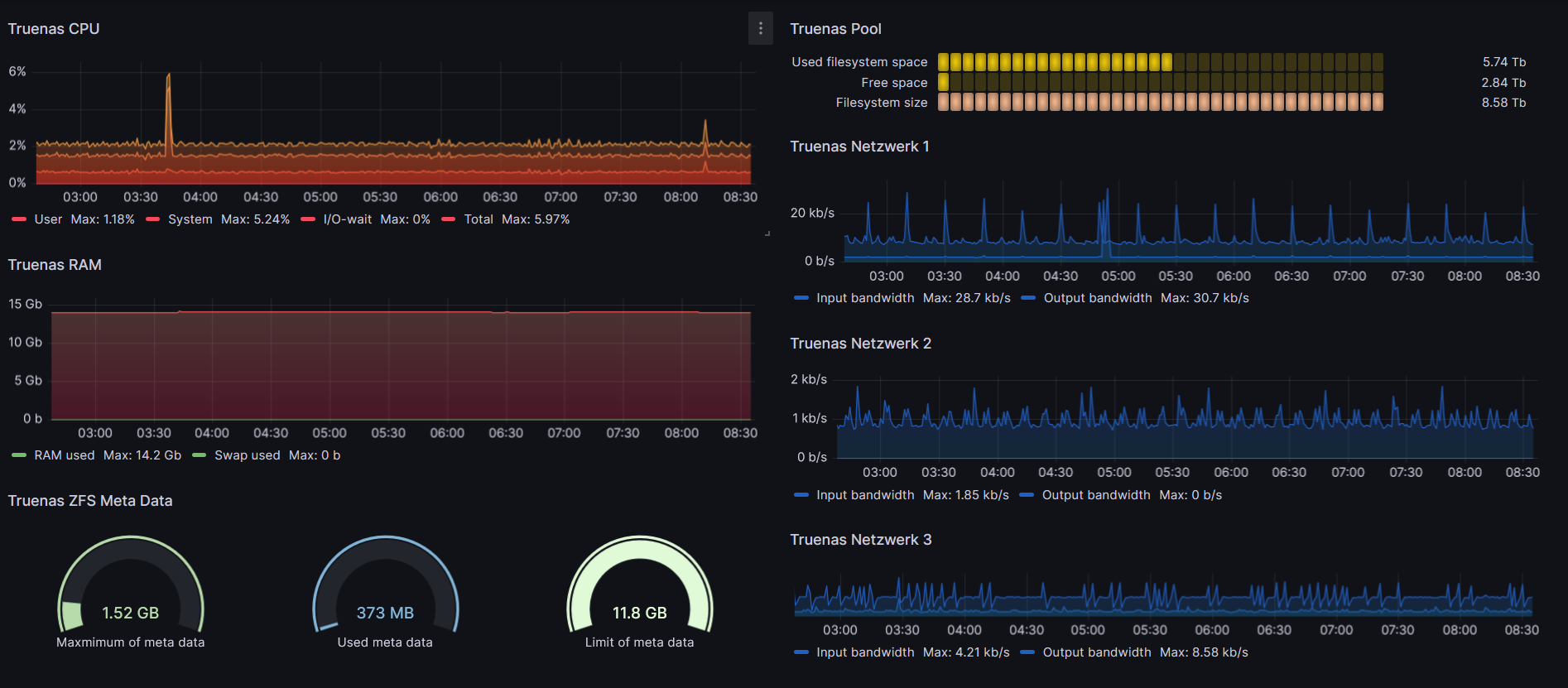The height and width of the screenshot is (688, 1568).
Task: Open the Truenas ZFS Meta Data title
Action: tap(90, 501)
